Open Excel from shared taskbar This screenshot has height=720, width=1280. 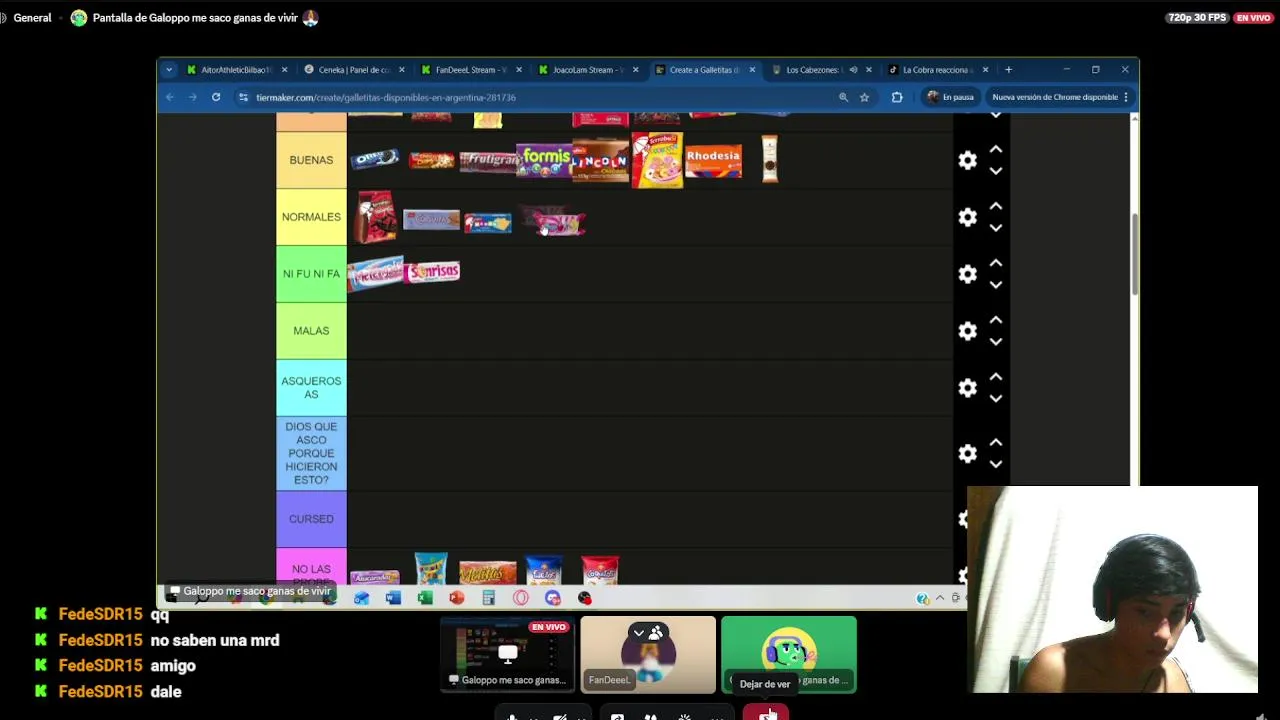tap(425, 598)
